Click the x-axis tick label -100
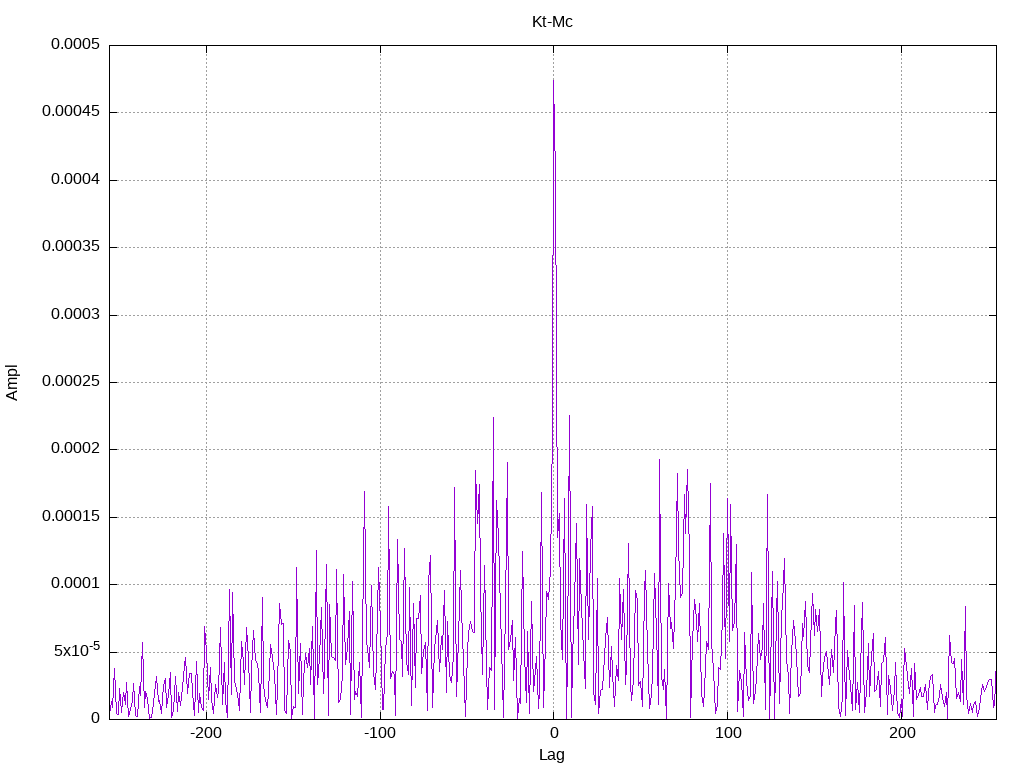This screenshot has height=768, width=1024. click(x=379, y=733)
